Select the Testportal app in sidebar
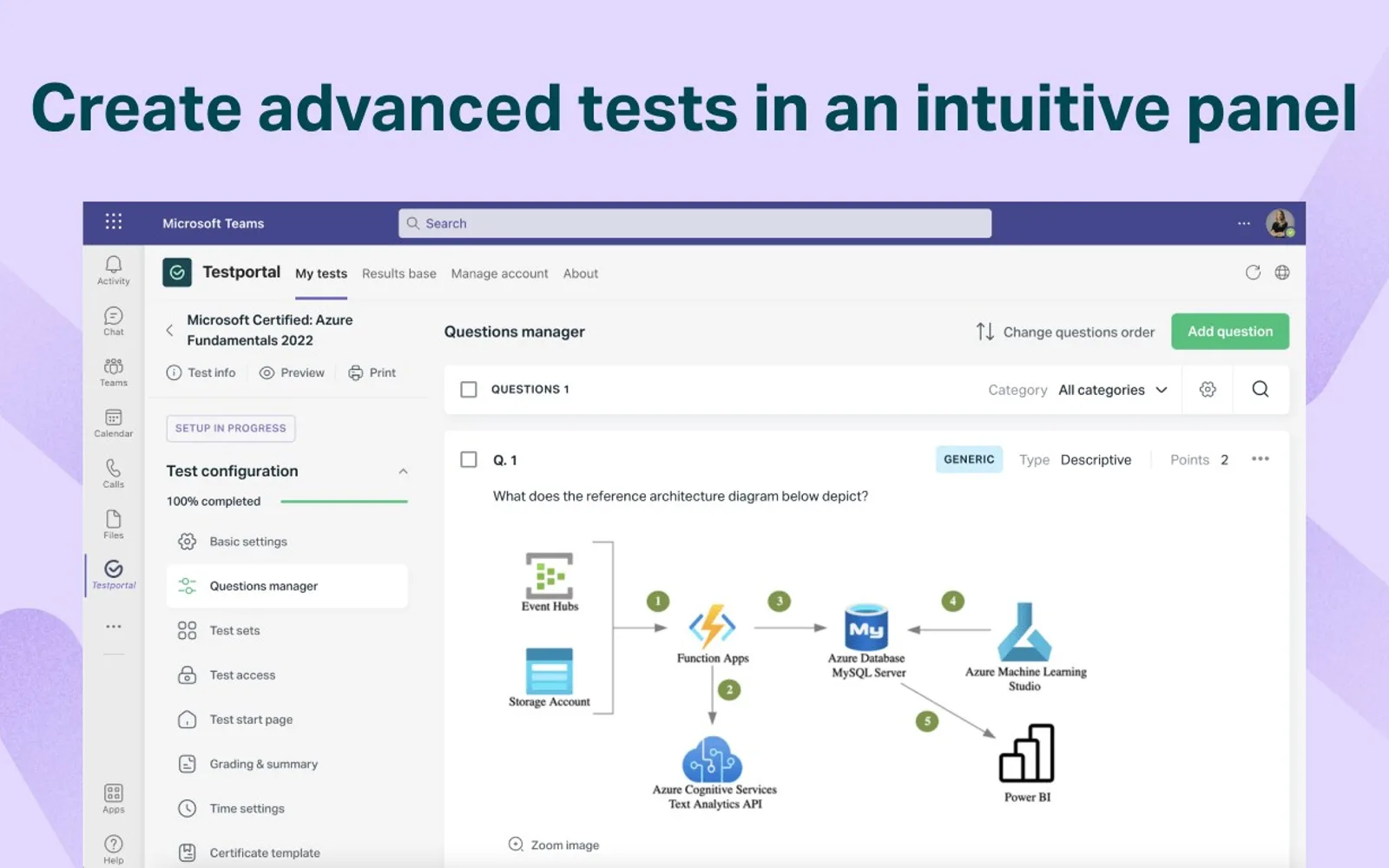Viewport: 1389px width, 868px height. (114, 575)
